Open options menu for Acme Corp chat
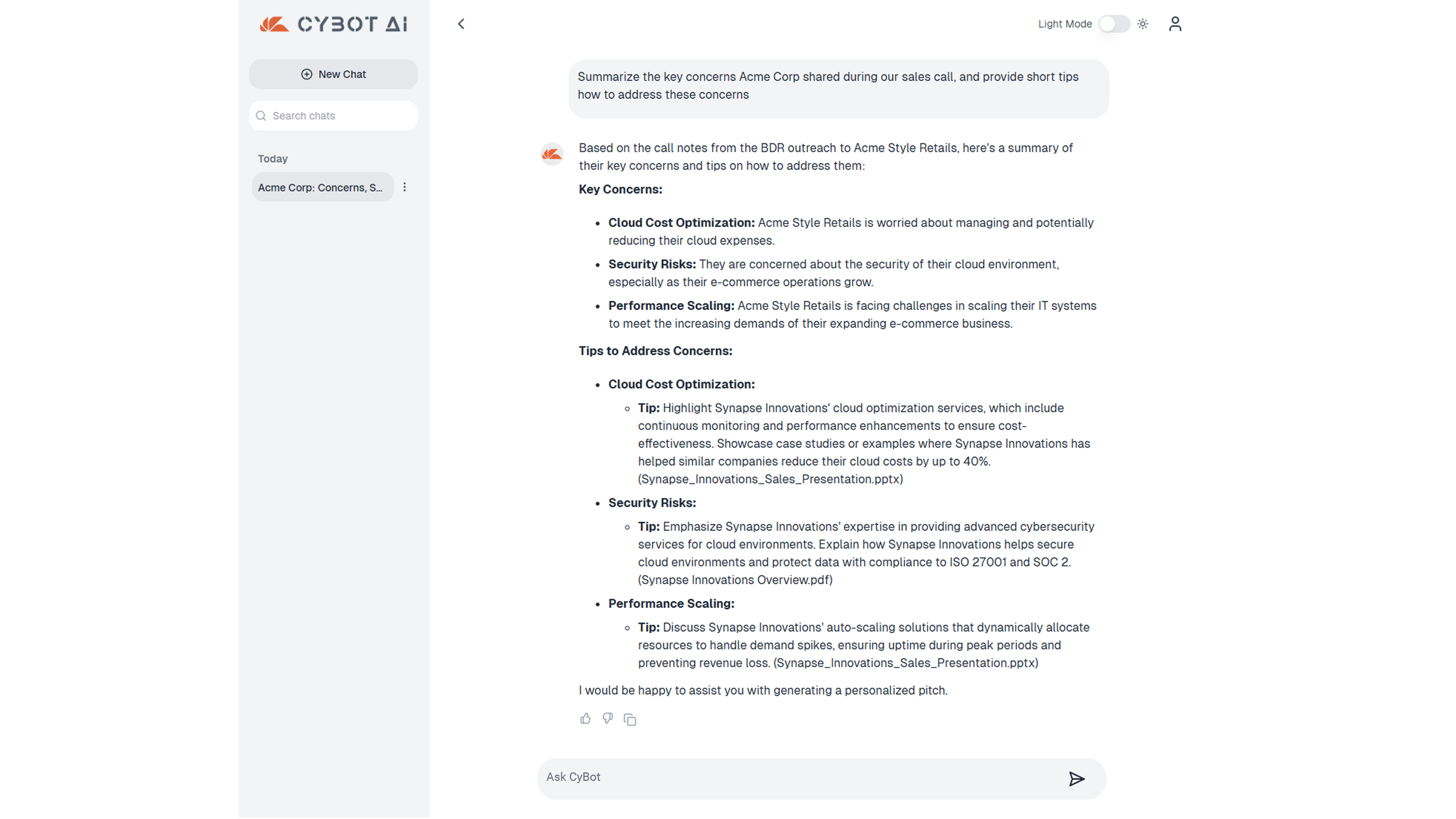1456x819 pixels. [x=404, y=187]
